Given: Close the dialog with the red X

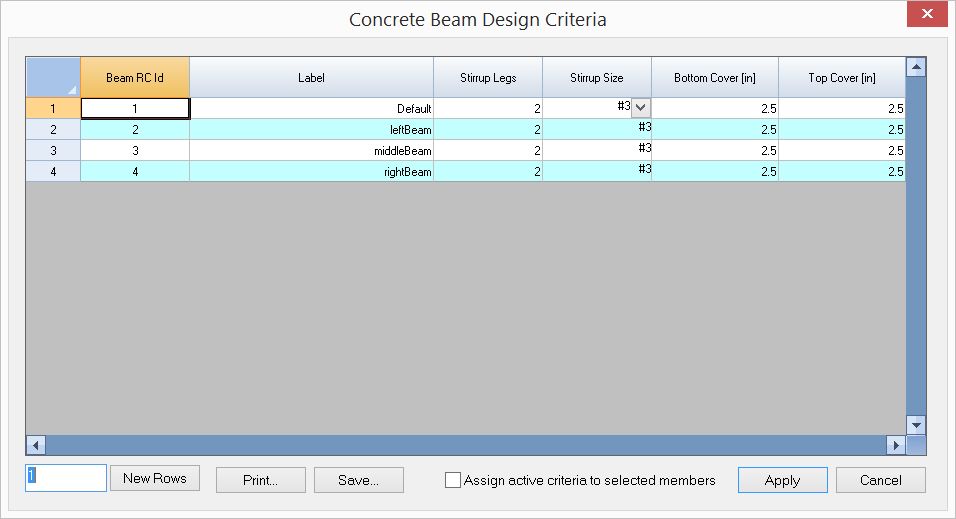Looking at the screenshot, I should click(927, 13).
